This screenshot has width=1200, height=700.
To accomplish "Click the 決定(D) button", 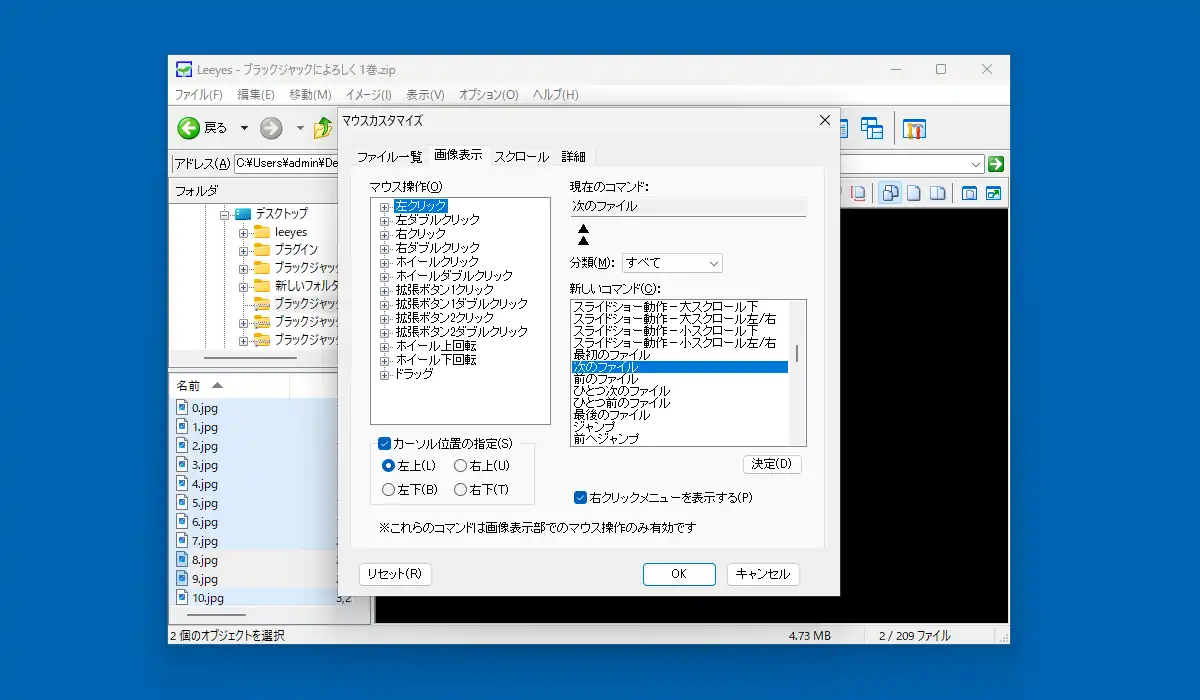I will tap(772, 464).
